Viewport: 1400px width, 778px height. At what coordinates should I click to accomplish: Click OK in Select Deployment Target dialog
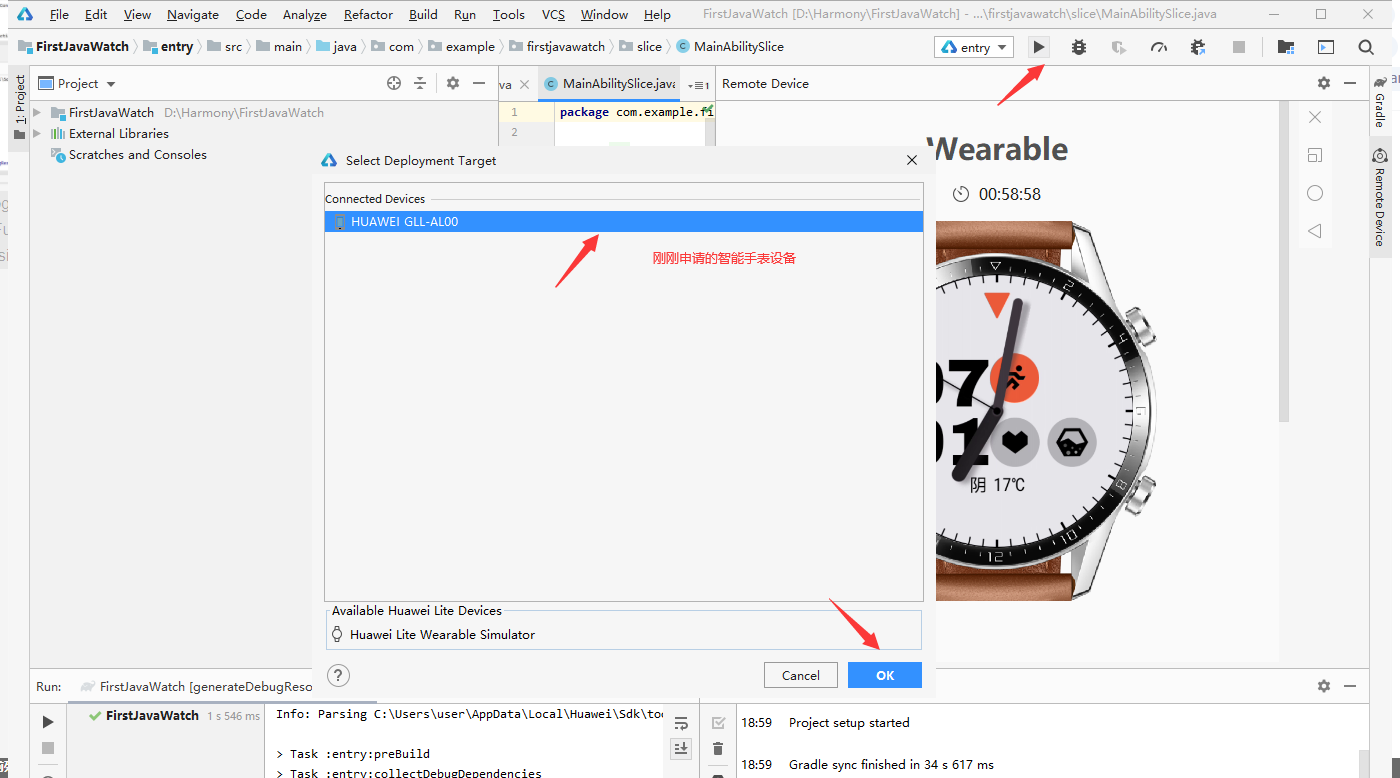tap(885, 675)
